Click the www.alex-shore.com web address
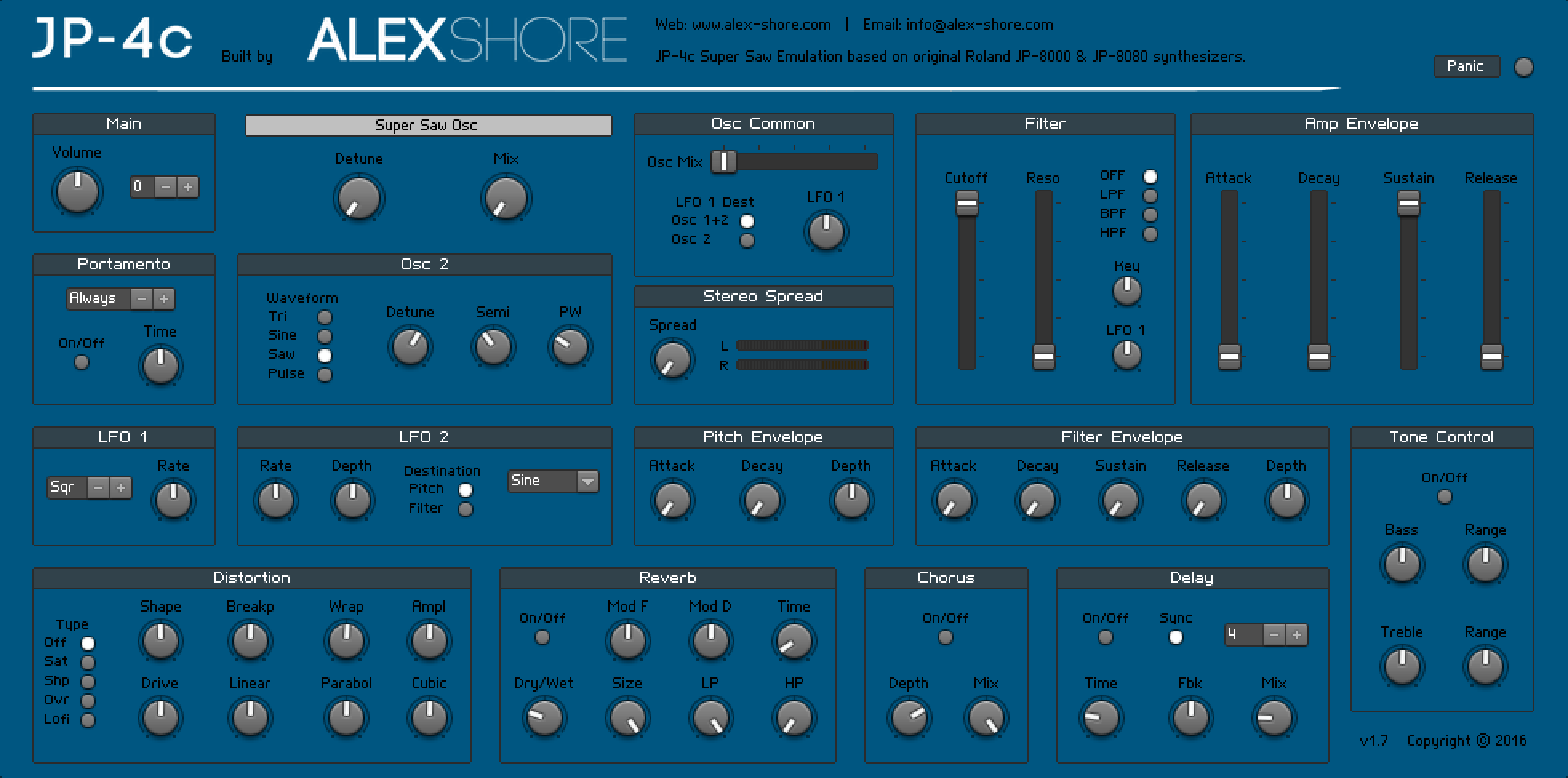The width and height of the screenshot is (1568, 778). point(761,25)
